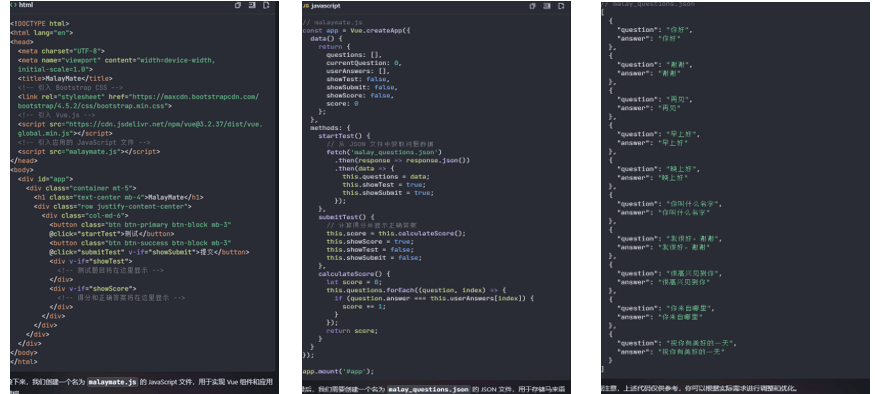Click the userAnswers: [] line
The height and width of the screenshot is (394, 875).
[x=358, y=71]
